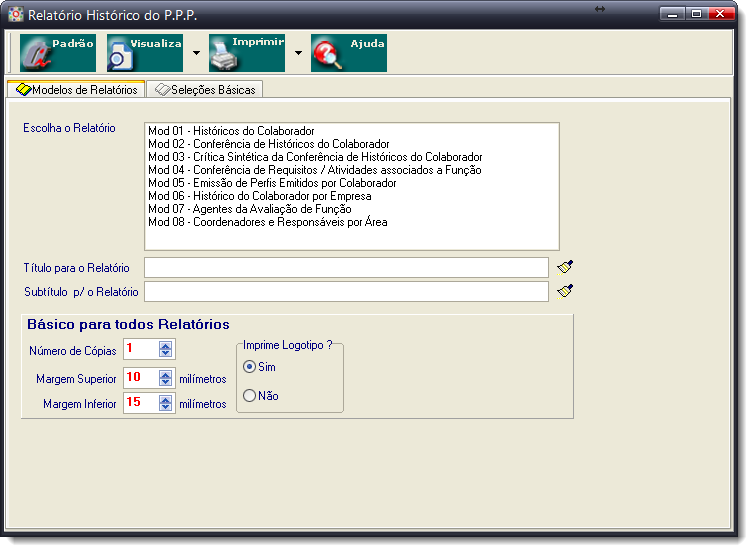753x552 pixels.
Task: Clear subtitle with brush icon
Action: click(x=565, y=291)
